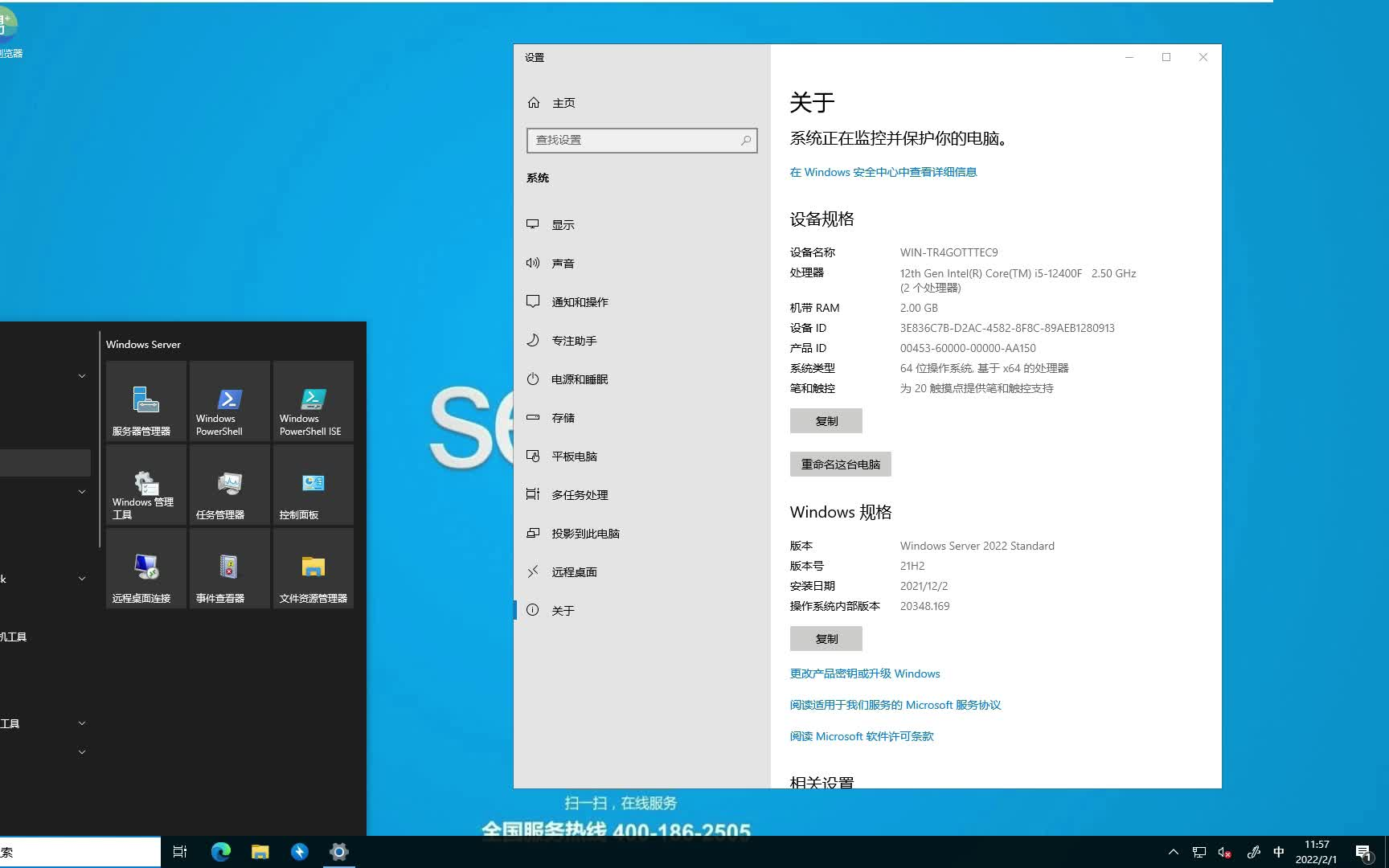Click version number 21H2 value
Viewport: 1389px width, 868px height.
[912, 566]
